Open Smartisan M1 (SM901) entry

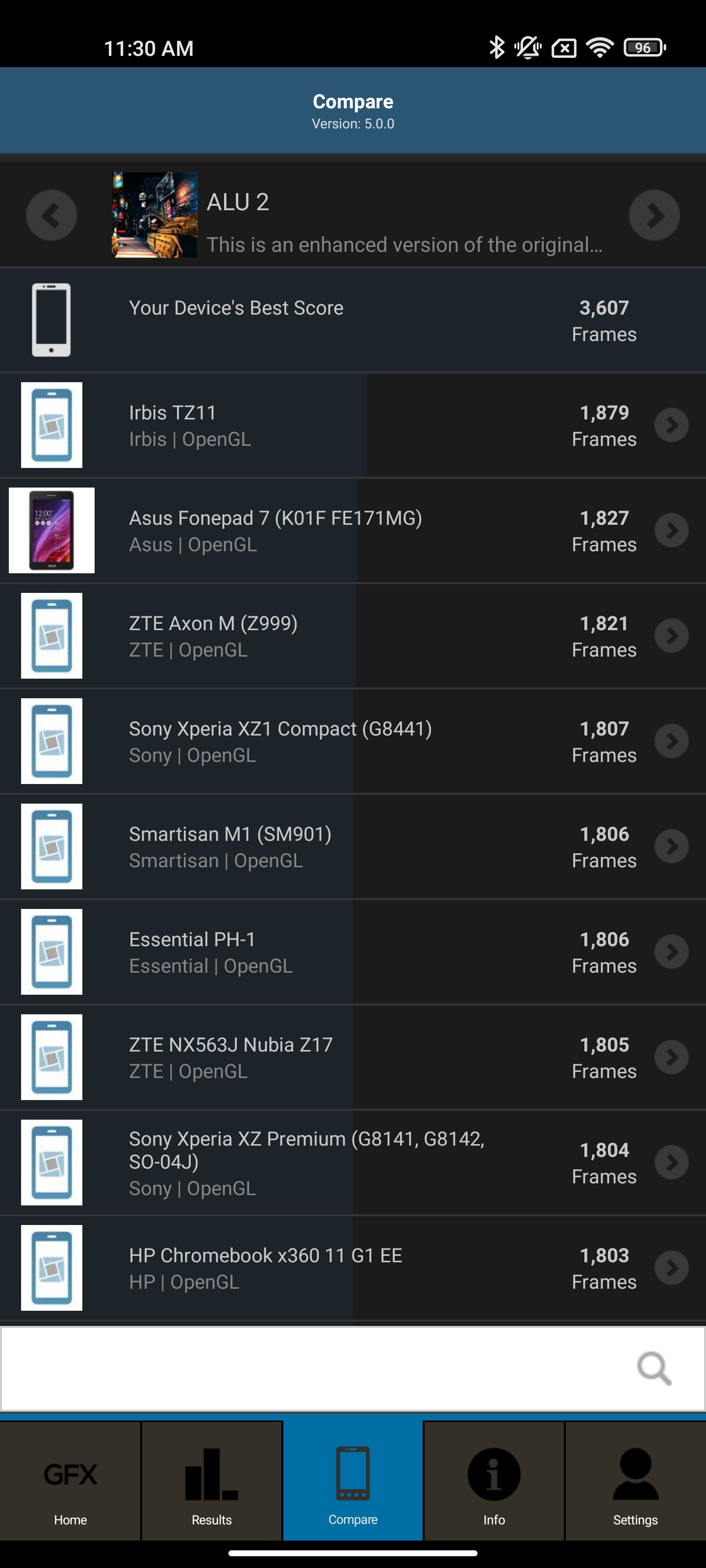tap(230, 846)
